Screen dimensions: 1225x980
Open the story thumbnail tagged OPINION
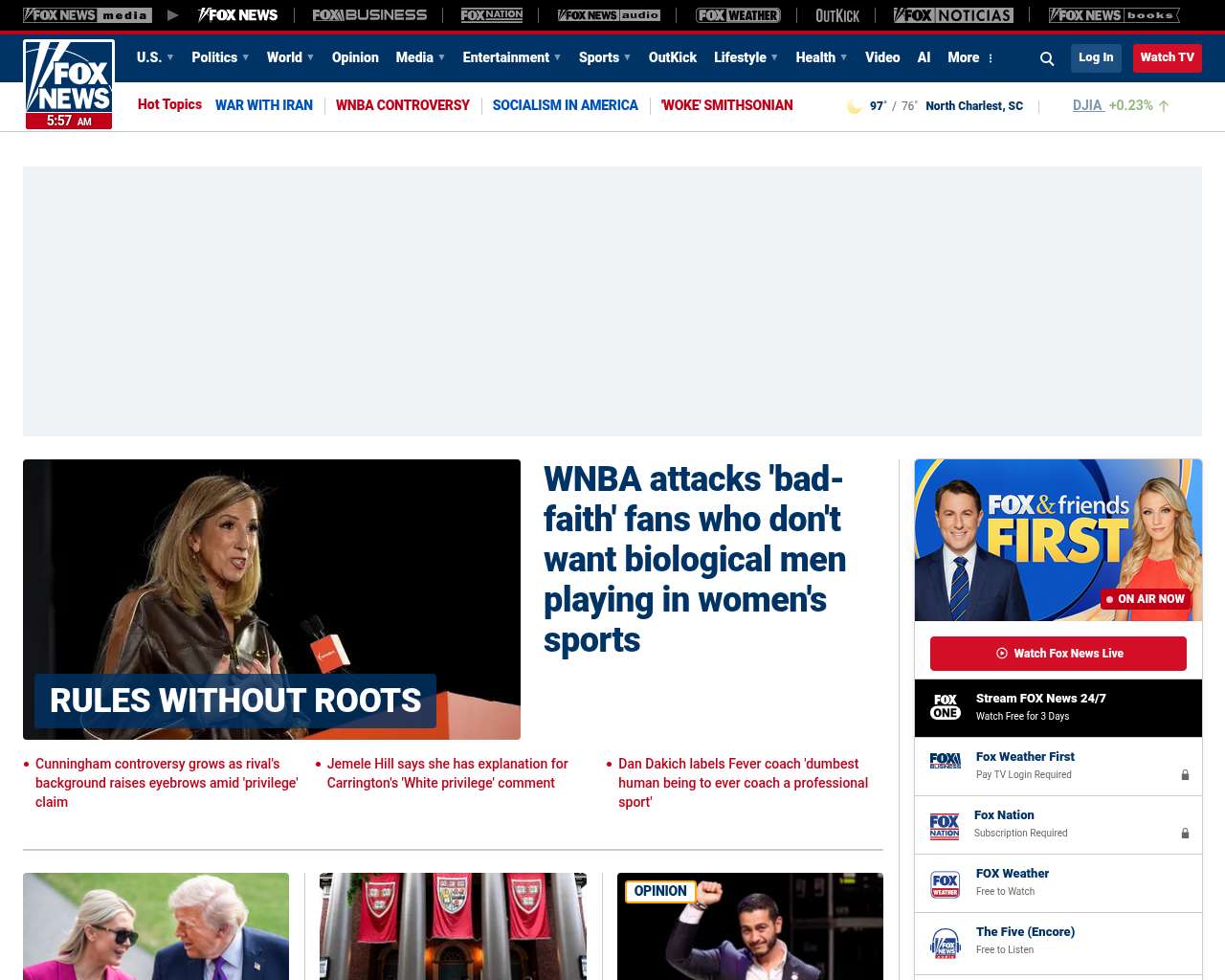coord(750,926)
